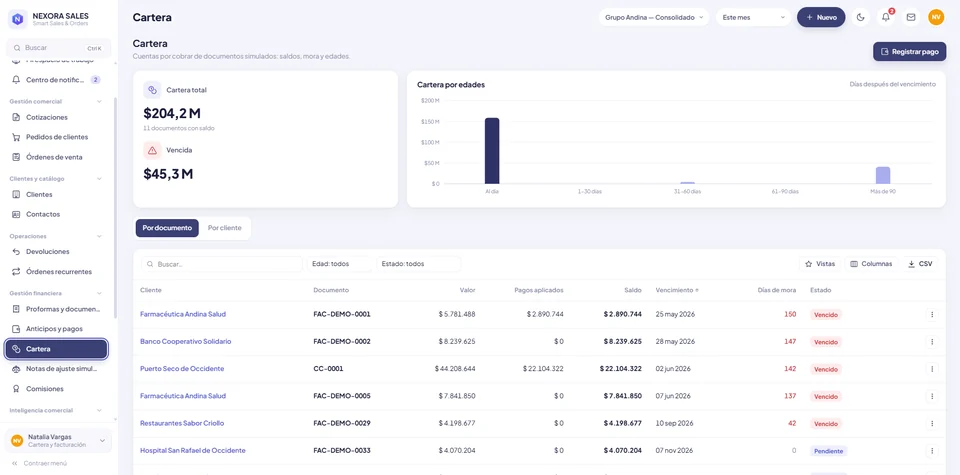Image resolution: width=960 pixels, height=475 pixels.
Task: Open the Columnas button
Action: [x=872, y=264]
